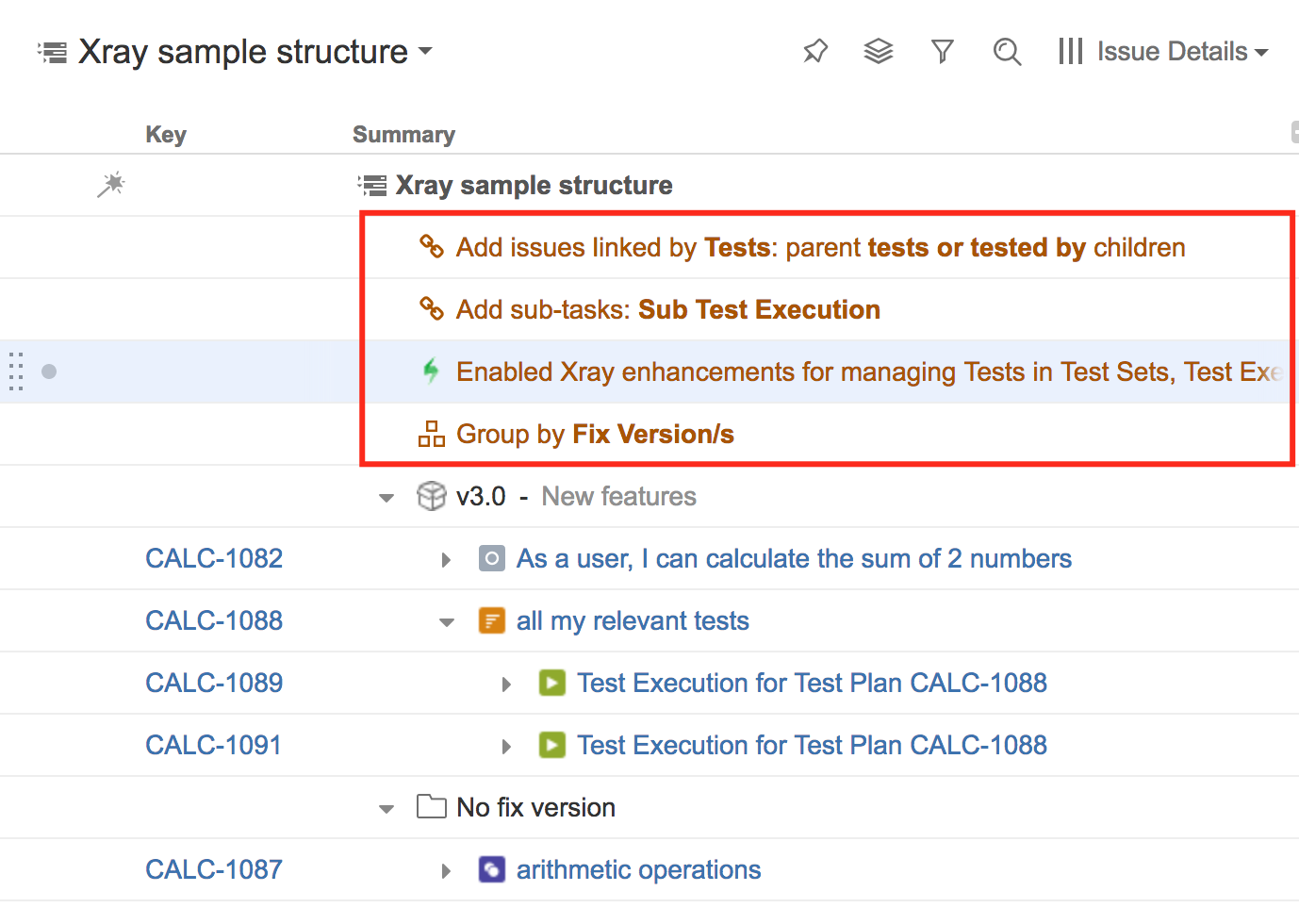Open CALC-1089 Test Execution summary link
The height and width of the screenshot is (924, 1299).
[812, 683]
